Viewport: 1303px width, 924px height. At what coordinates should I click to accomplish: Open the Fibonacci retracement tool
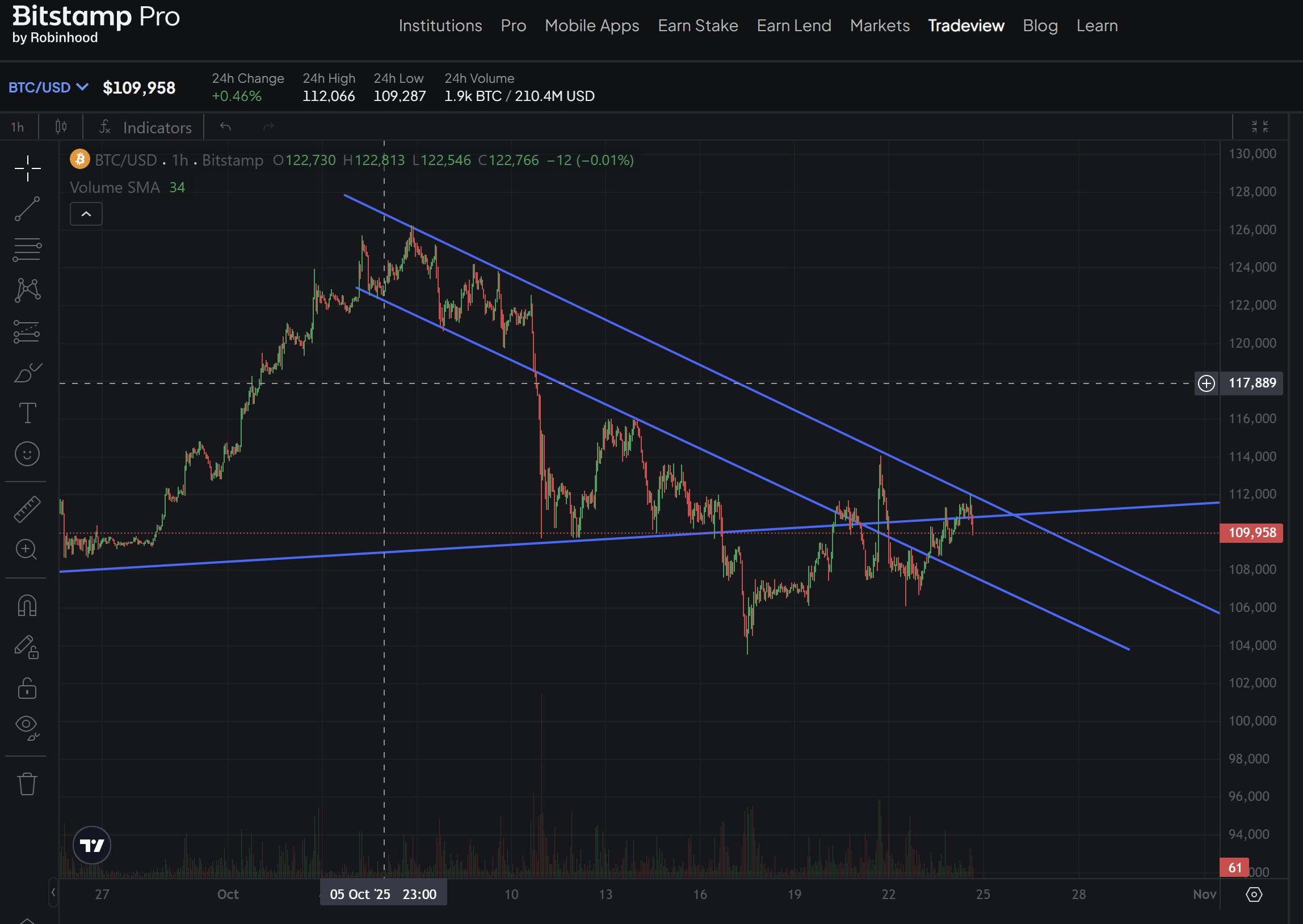(27, 250)
